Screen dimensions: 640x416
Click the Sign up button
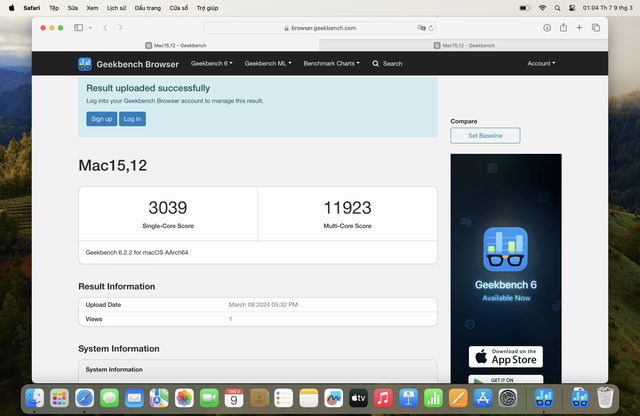pyautogui.click(x=102, y=119)
